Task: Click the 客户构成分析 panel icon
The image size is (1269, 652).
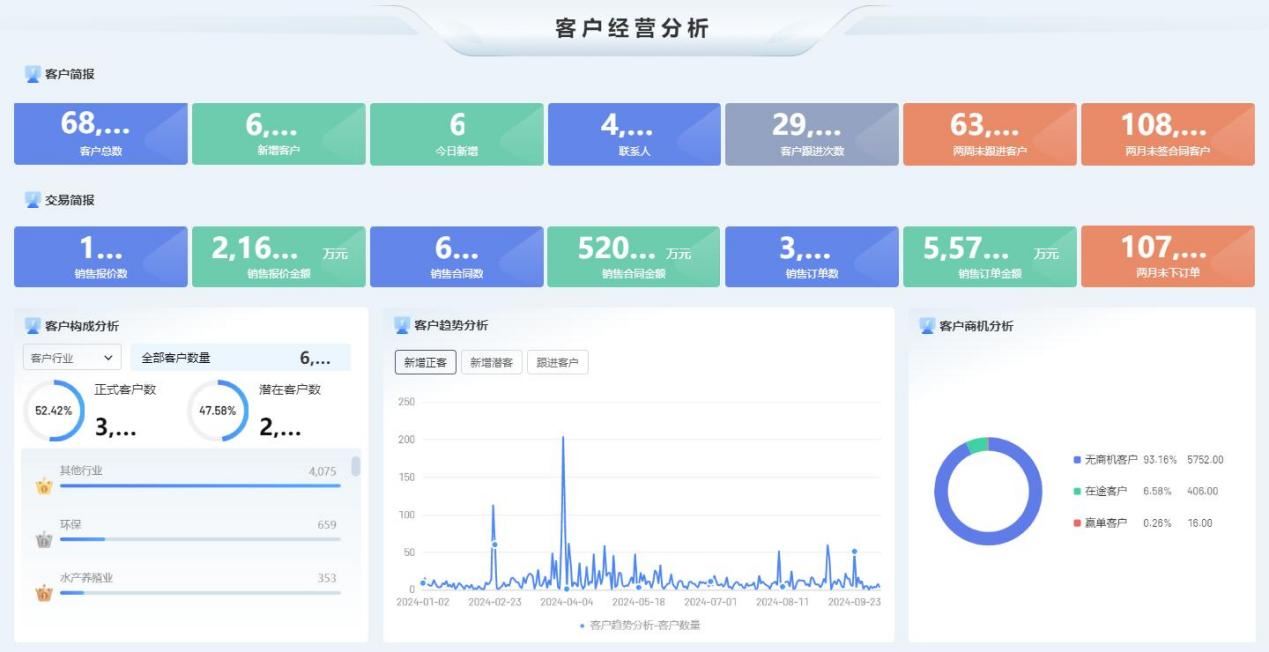Action: (32, 326)
